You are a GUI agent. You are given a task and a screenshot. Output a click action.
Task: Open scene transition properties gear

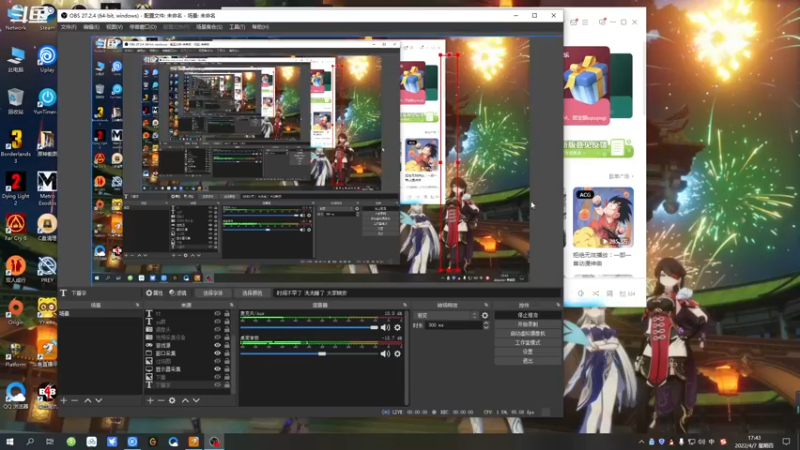(485, 315)
